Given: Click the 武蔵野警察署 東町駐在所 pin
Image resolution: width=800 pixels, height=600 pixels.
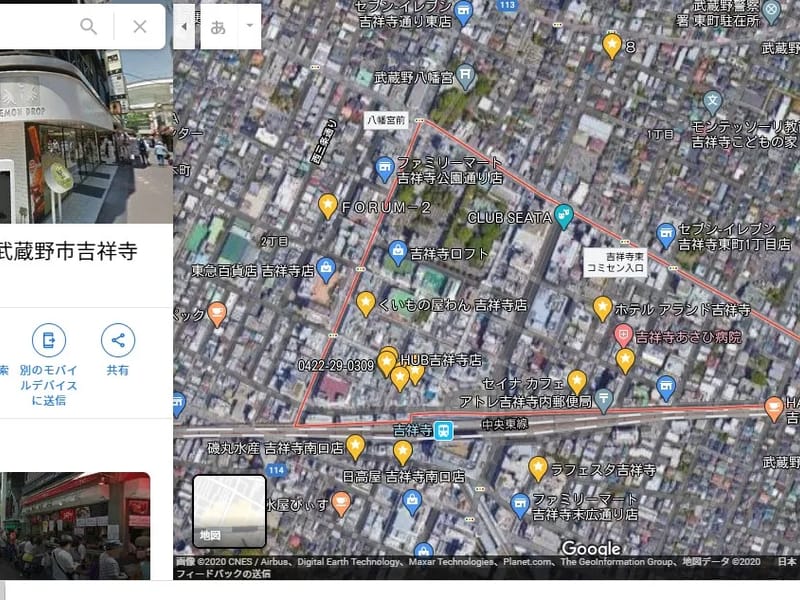Looking at the screenshot, I should [x=771, y=11].
